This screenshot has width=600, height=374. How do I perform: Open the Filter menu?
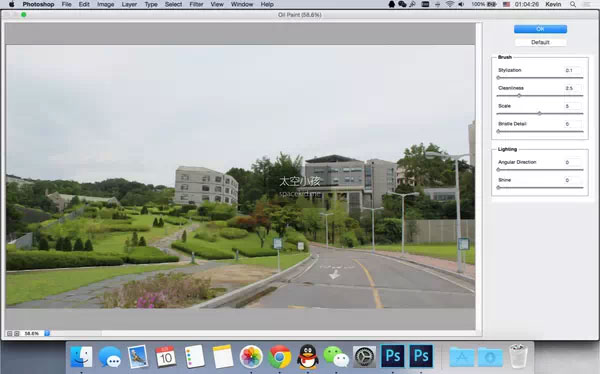(x=196, y=4)
